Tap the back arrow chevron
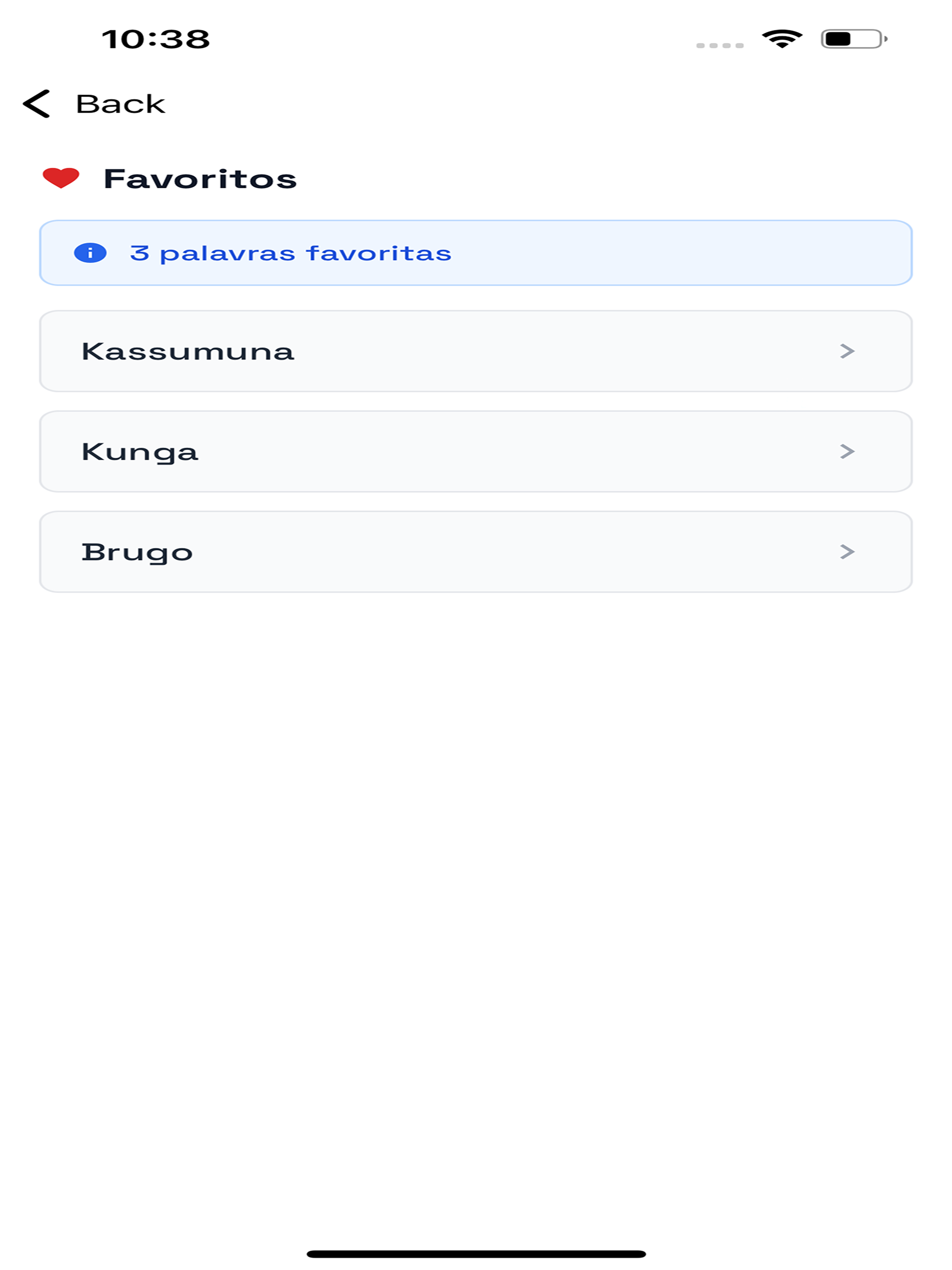The width and height of the screenshot is (952, 1270). point(37,104)
